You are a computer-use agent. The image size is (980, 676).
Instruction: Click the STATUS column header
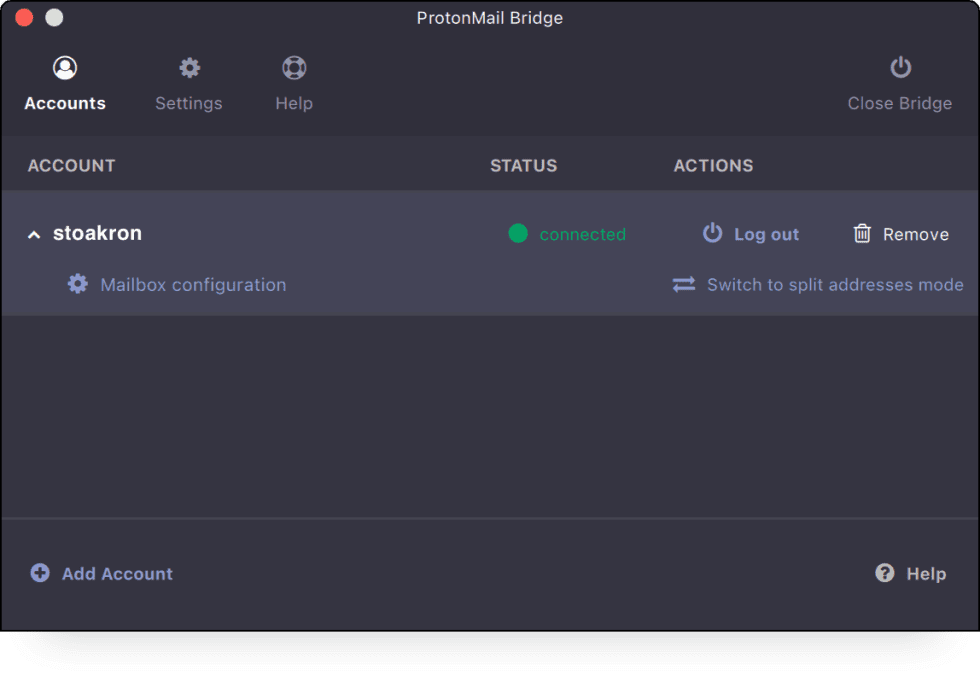[x=524, y=166]
